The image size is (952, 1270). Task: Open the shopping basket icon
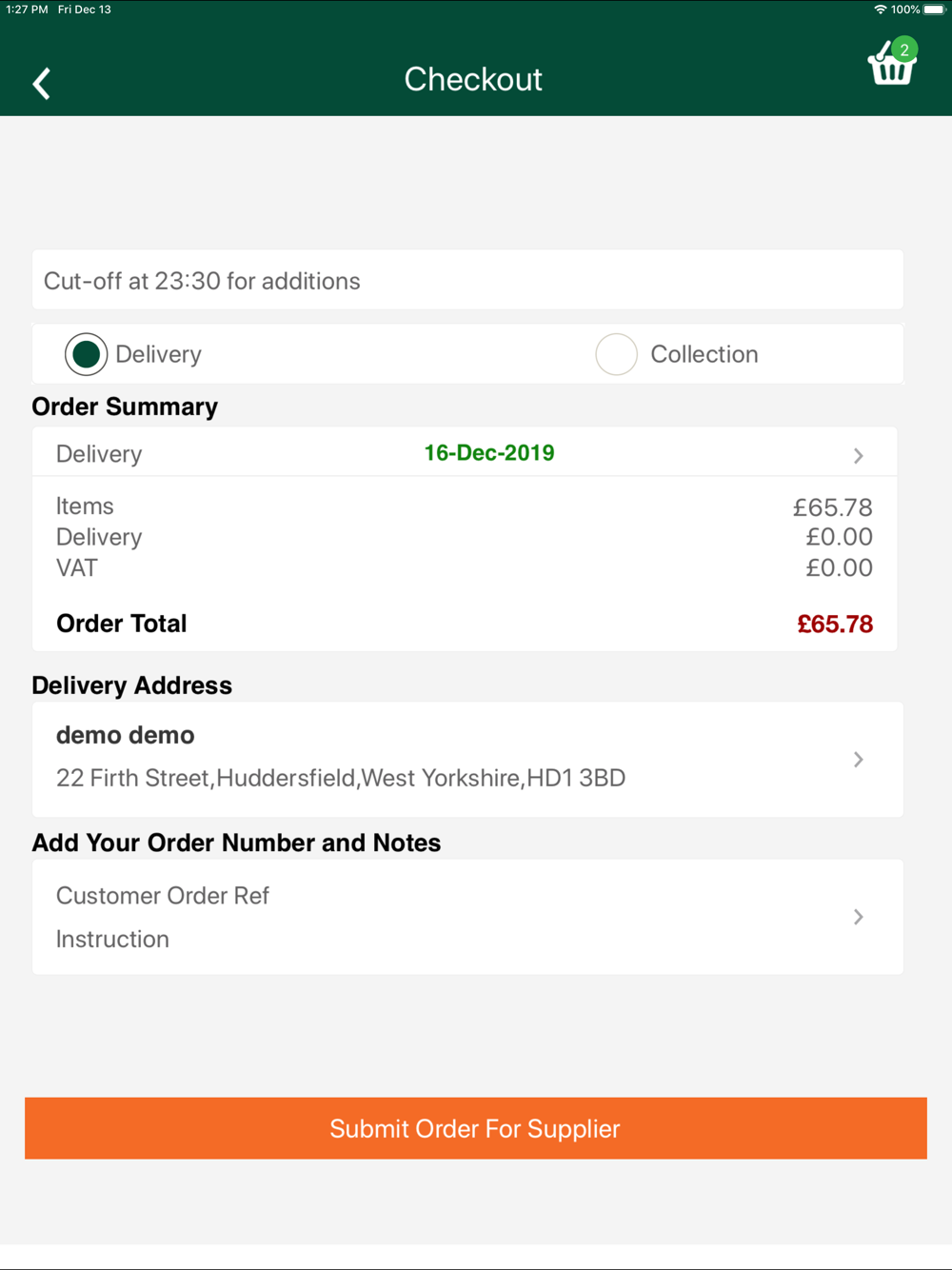[891, 65]
